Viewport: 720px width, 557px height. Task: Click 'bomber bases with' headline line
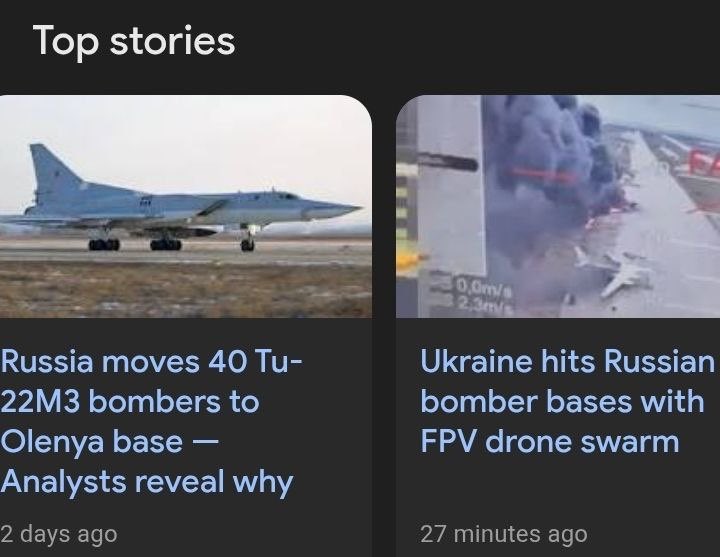[562, 401]
